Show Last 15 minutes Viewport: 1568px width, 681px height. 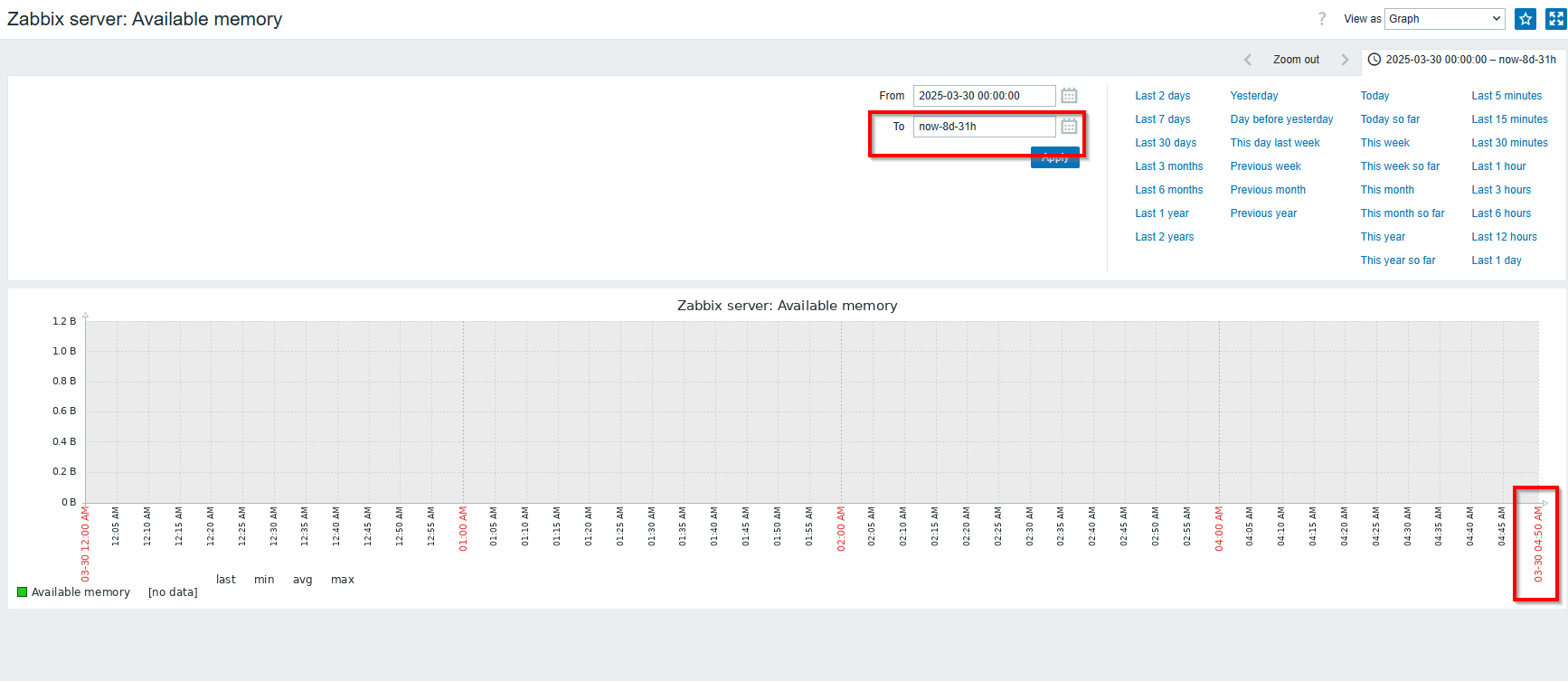click(1509, 119)
